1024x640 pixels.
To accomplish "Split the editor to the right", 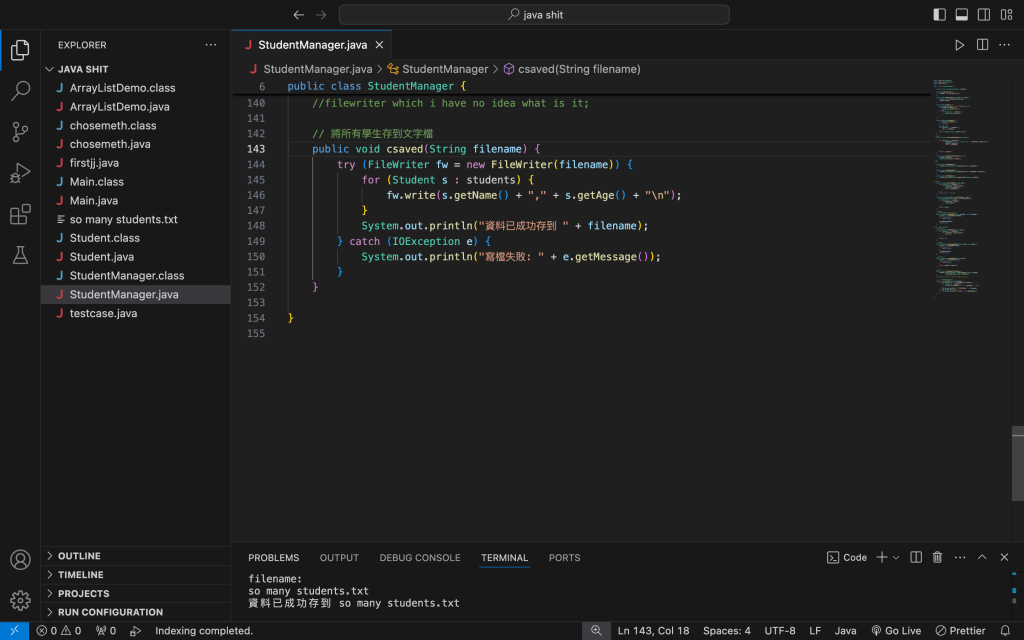I will 982,44.
